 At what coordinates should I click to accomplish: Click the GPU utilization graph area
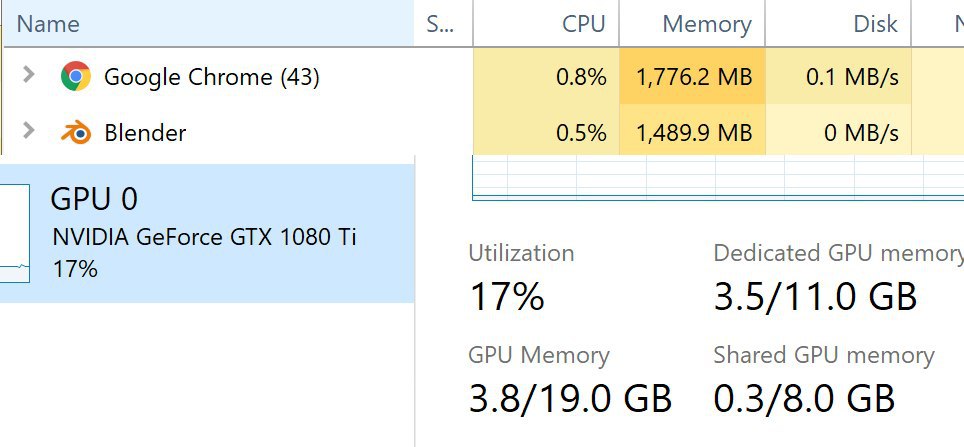pyautogui.click(x=718, y=178)
